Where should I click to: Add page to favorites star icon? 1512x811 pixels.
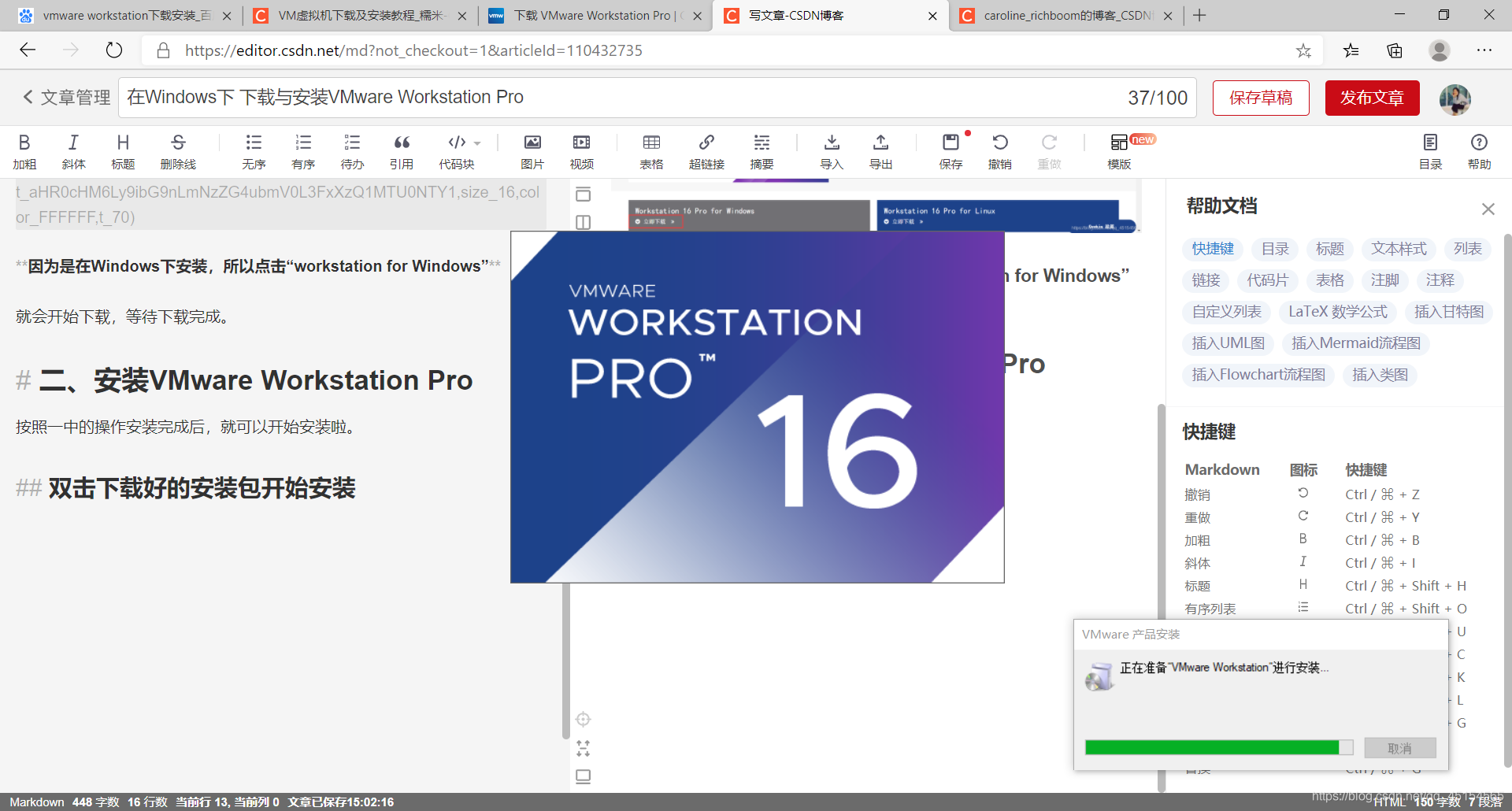click(1303, 51)
